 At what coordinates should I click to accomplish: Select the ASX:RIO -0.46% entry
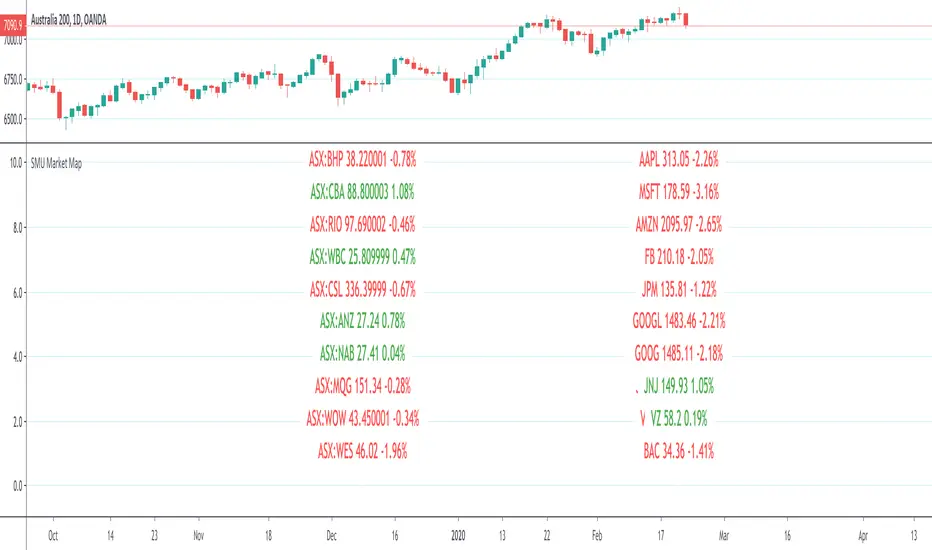point(362,223)
